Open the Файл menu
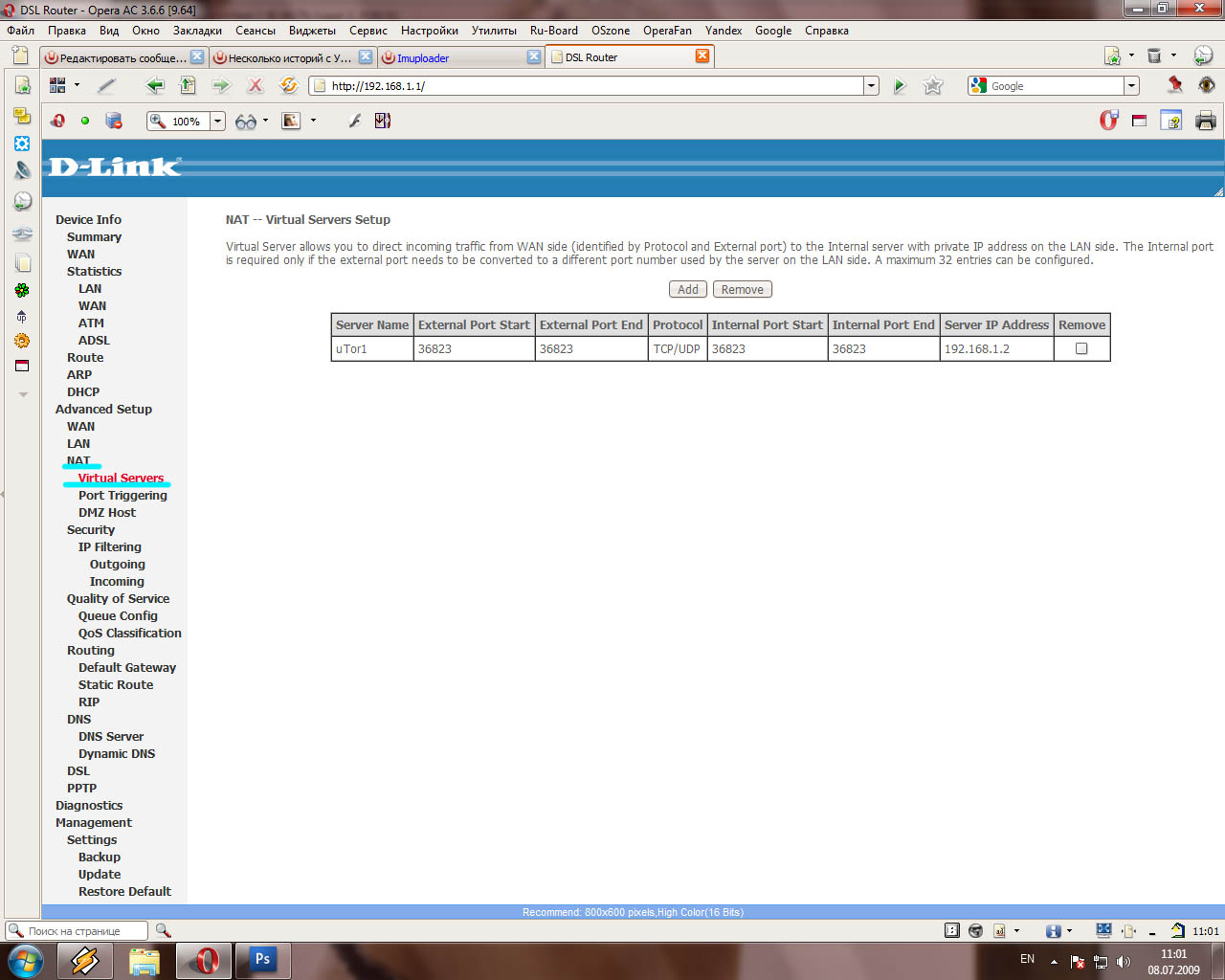This screenshot has height=980, width=1225. [21, 31]
